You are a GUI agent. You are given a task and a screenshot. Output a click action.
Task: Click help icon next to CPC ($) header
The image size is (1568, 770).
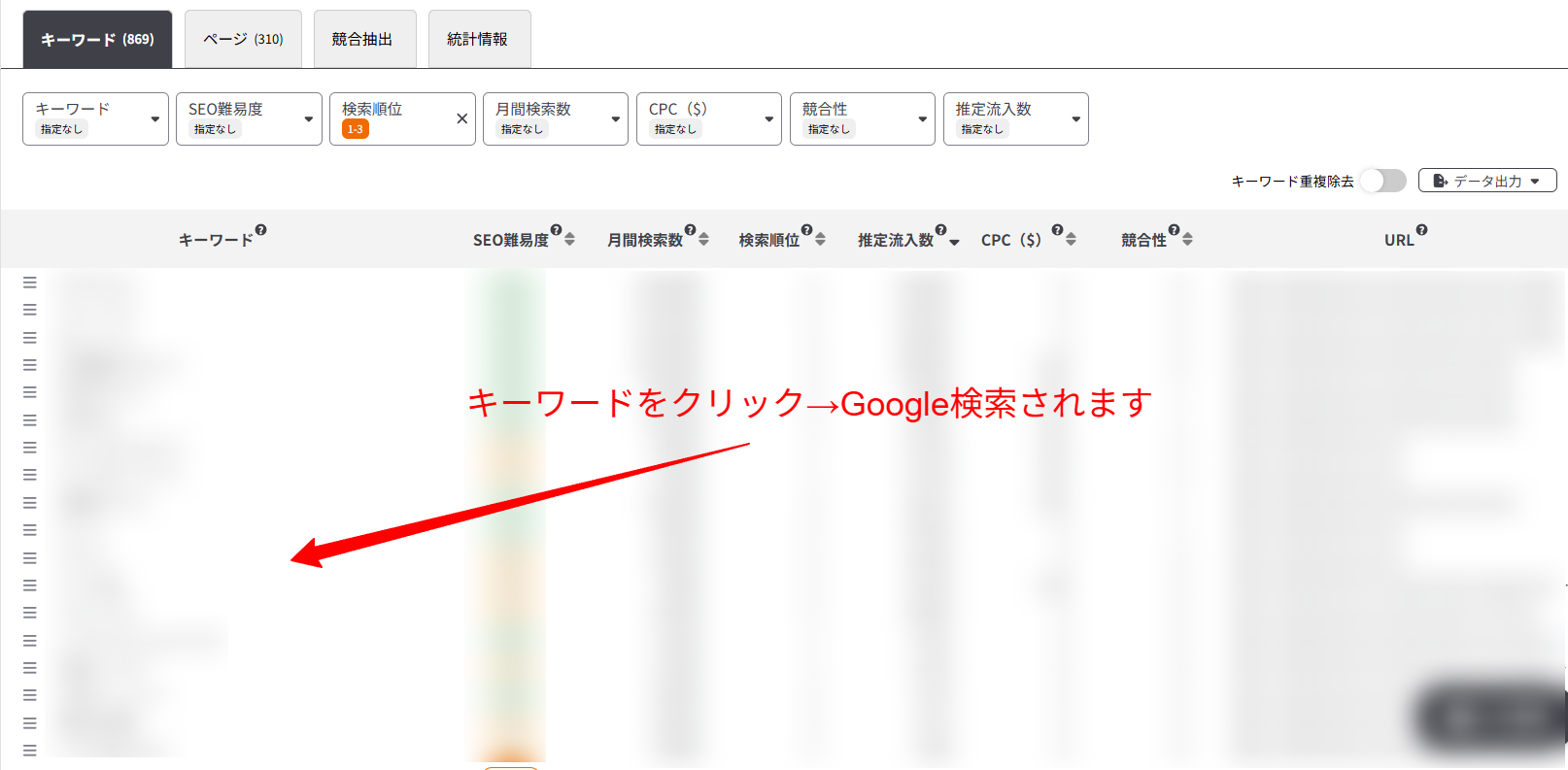click(x=1057, y=230)
